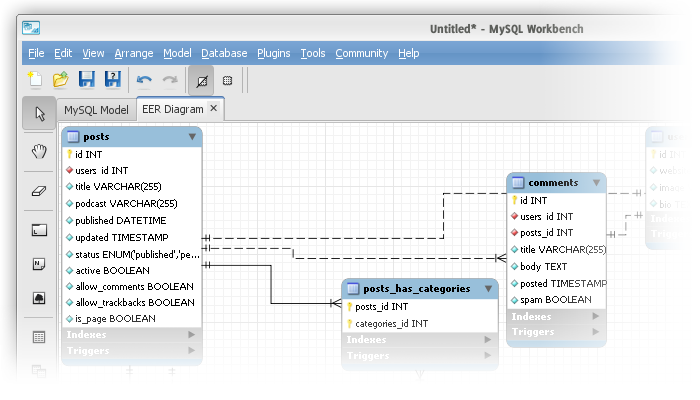Select the pointer arrow tool

pos(39,113)
